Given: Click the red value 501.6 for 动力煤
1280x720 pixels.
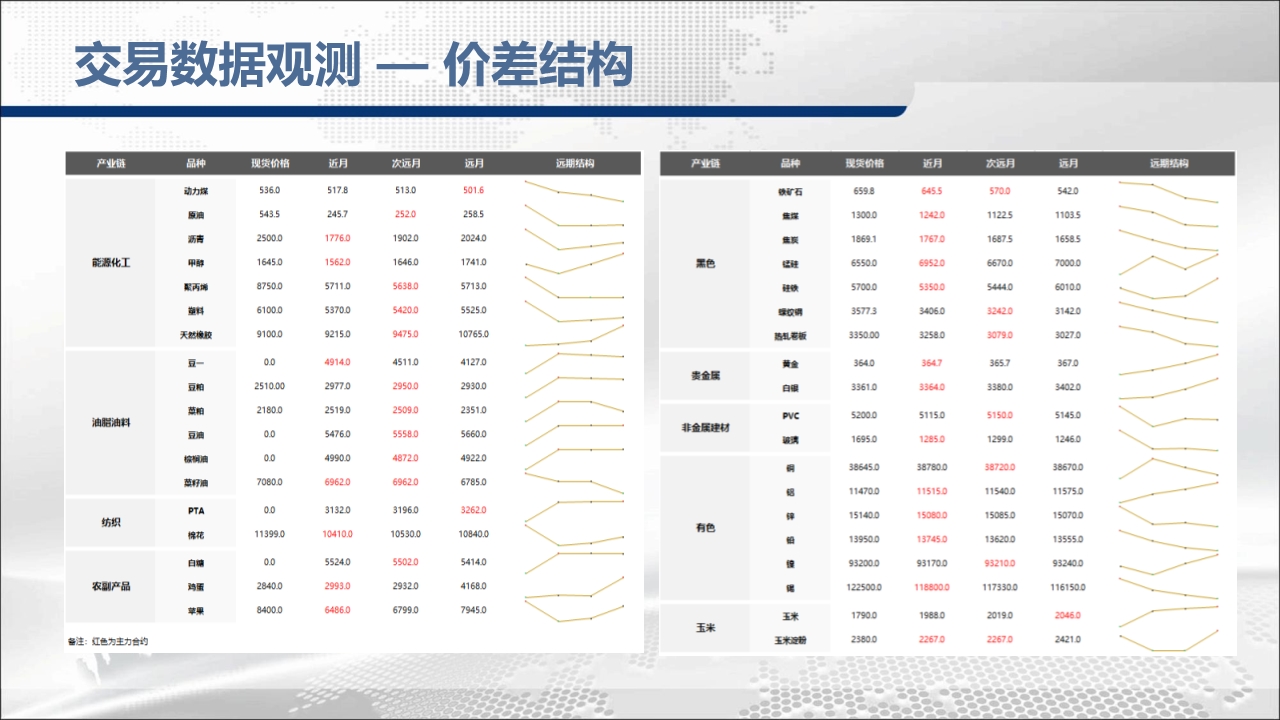Looking at the screenshot, I should click(474, 190).
